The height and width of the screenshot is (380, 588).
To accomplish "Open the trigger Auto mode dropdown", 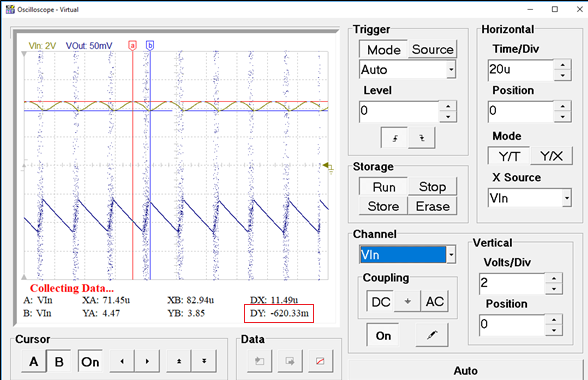I will coord(451,70).
